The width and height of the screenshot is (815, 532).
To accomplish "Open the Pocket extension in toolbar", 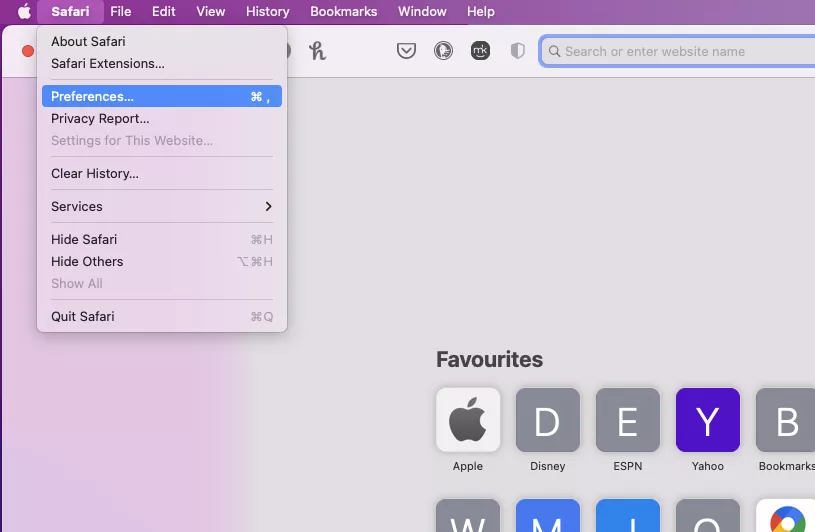I will (406, 51).
